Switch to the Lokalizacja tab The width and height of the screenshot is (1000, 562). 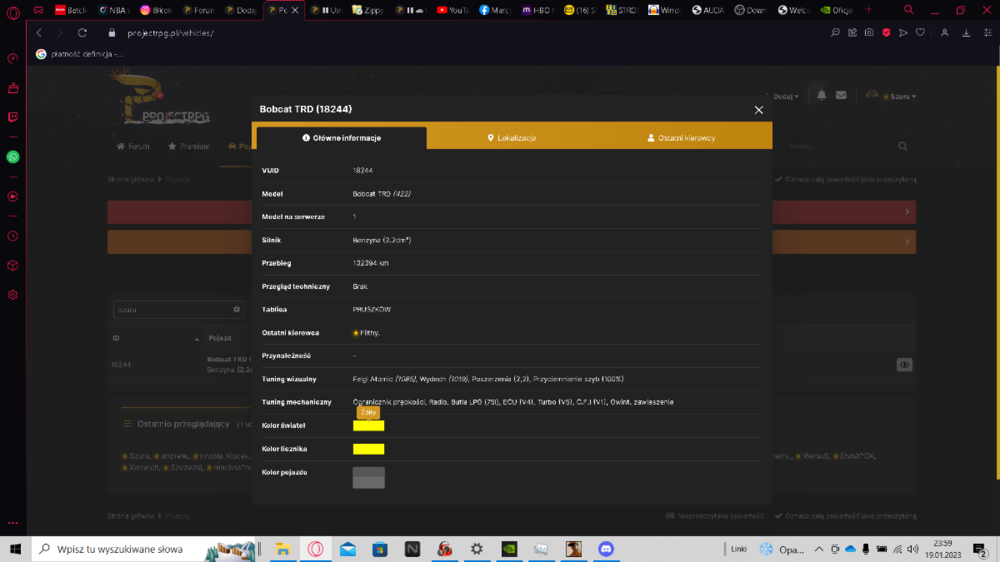(511, 138)
